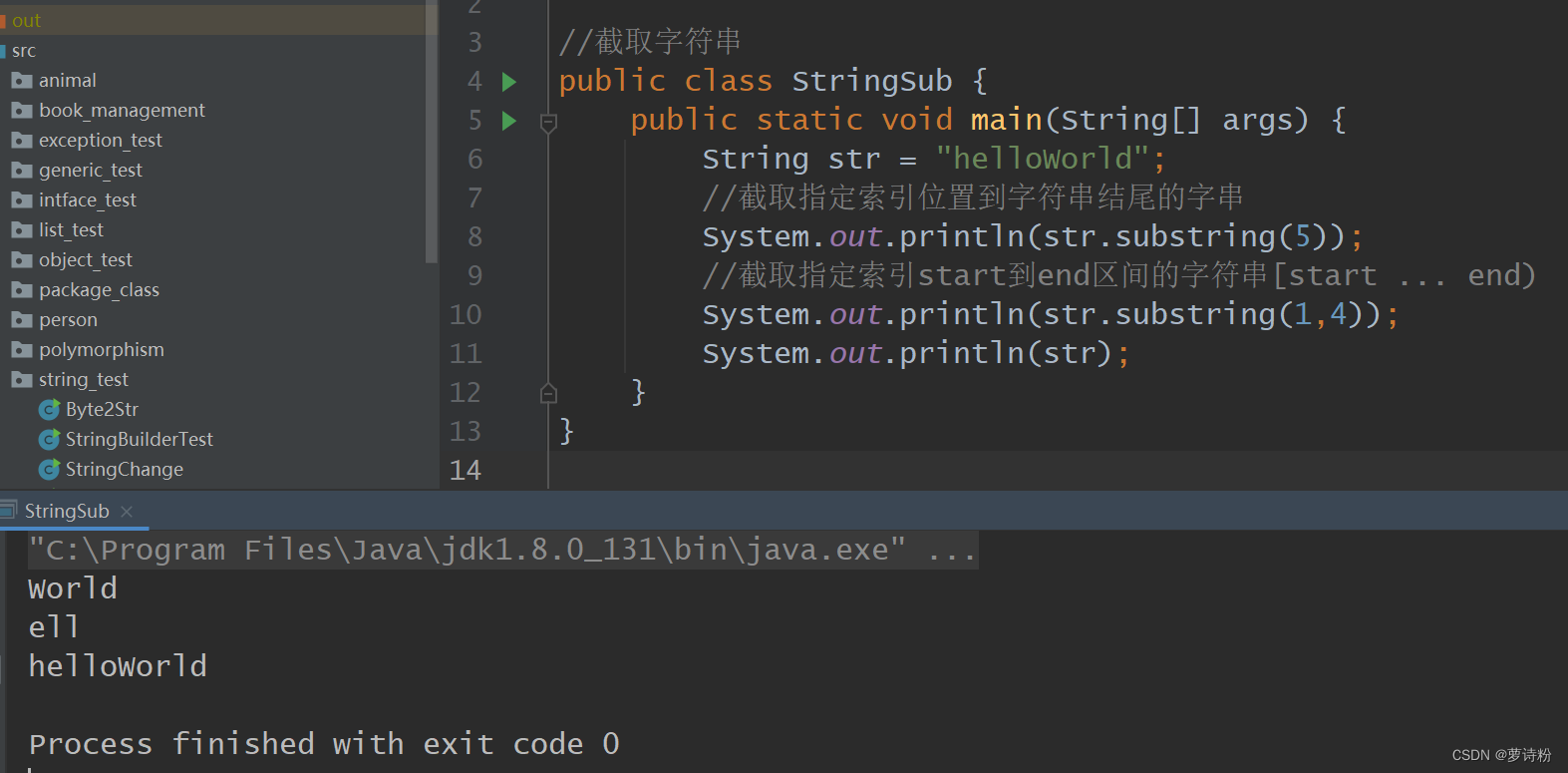Click the java.exe command line in console
The width and height of the screenshot is (1568, 773).
[502, 550]
